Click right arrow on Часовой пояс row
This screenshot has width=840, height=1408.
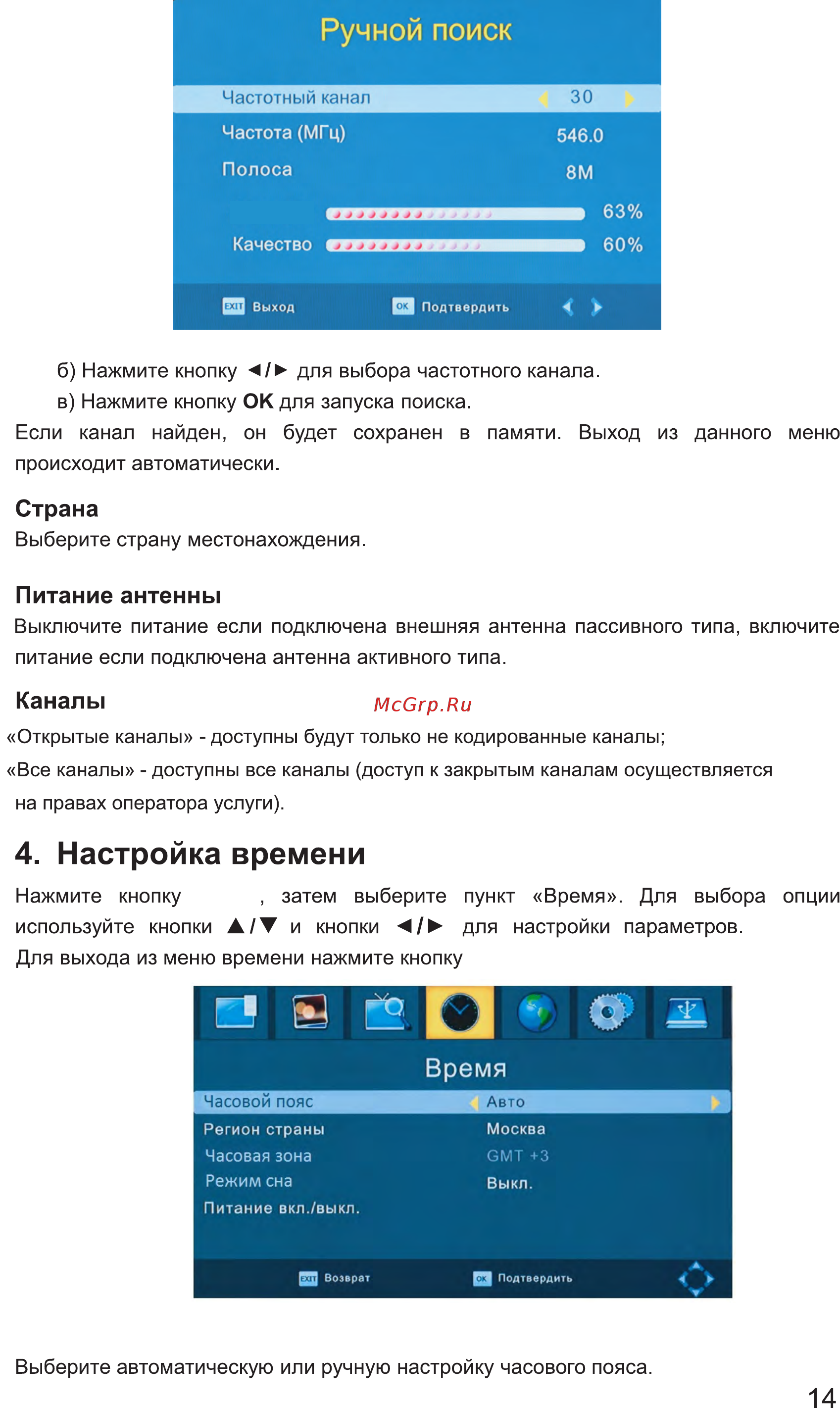pyautogui.click(x=715, y=1103)
